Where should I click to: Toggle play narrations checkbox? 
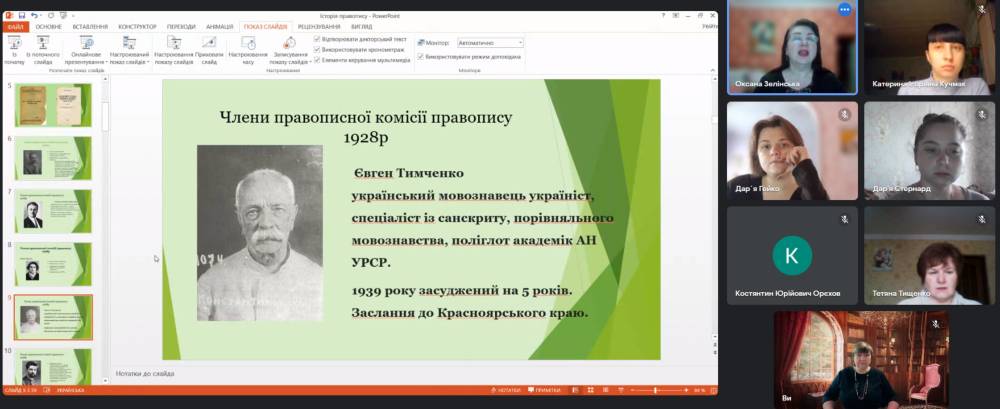point(318,38)
